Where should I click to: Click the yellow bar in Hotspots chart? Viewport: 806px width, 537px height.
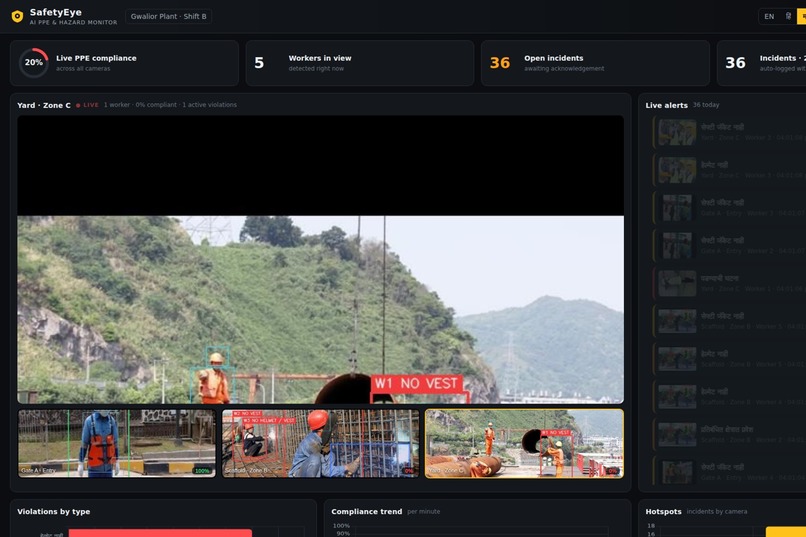click(x=785, y=532)
